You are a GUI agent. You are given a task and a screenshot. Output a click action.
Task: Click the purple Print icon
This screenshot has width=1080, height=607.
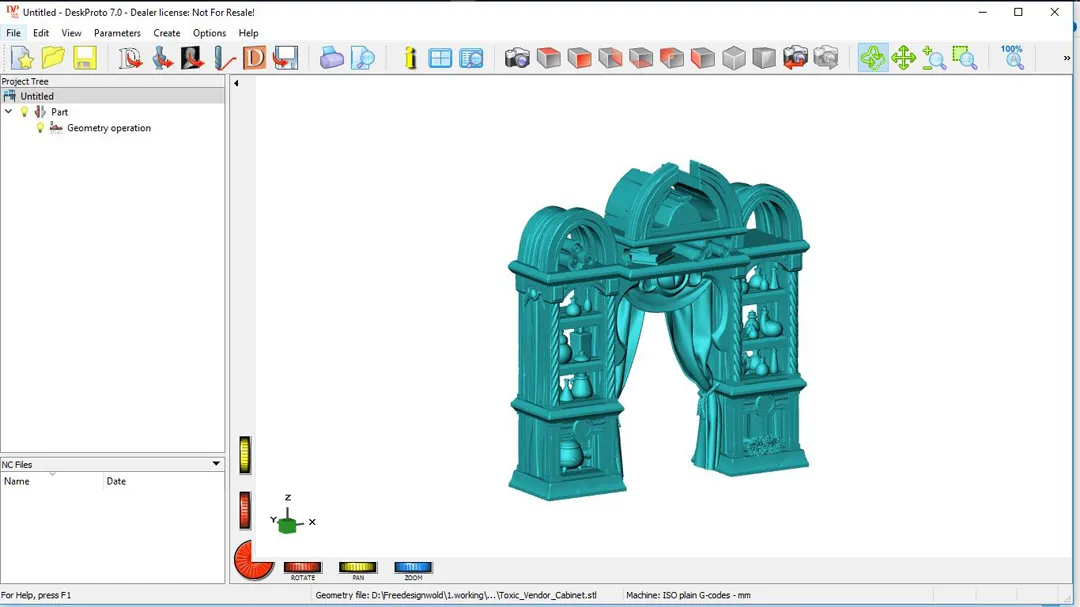pyautogui.click(x=331, y=58)
